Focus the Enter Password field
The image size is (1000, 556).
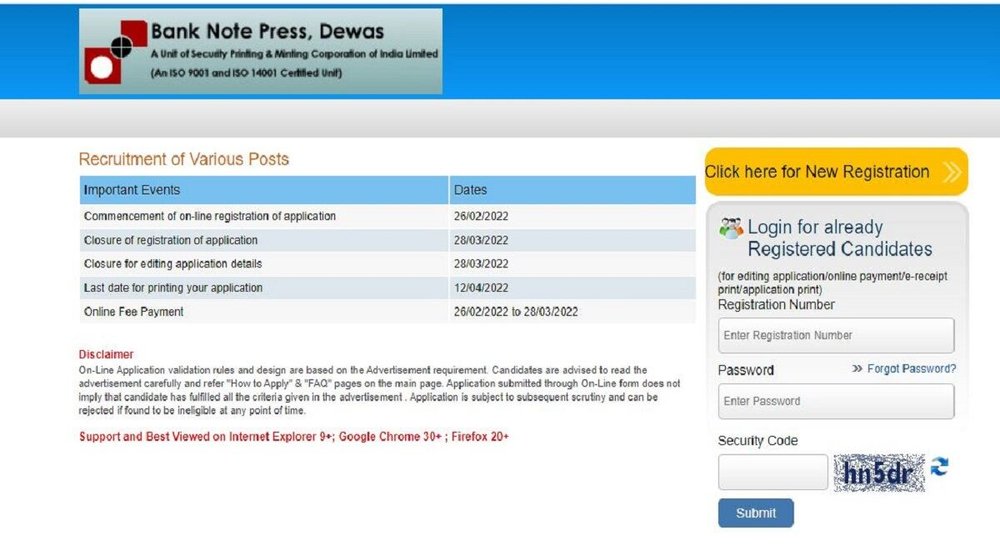pos(835,401)
